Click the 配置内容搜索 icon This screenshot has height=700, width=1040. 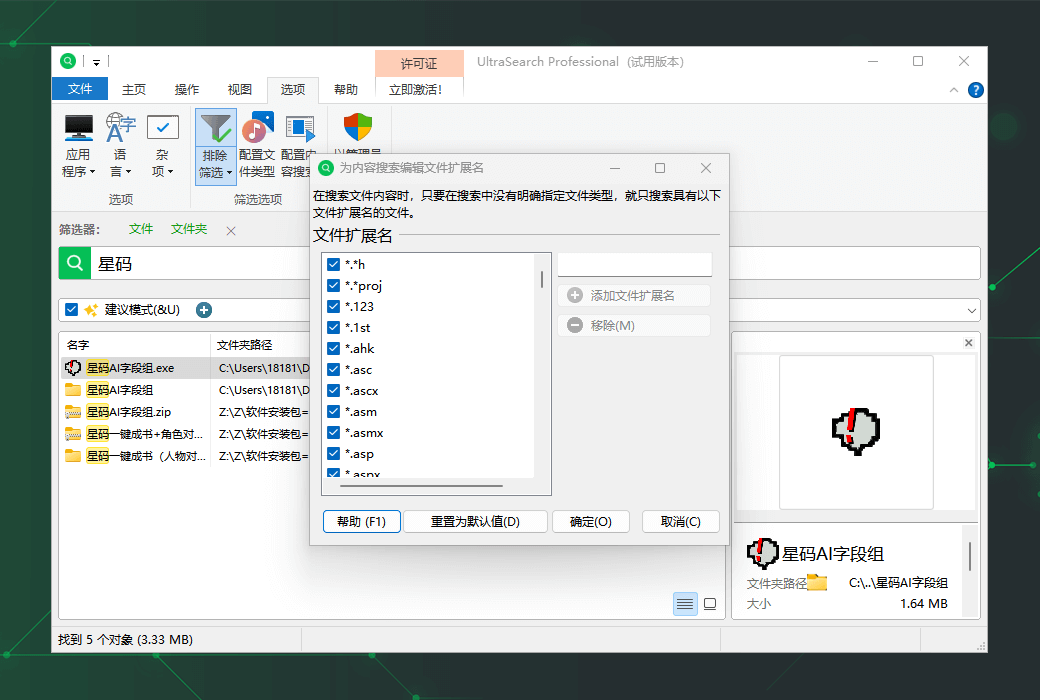pos(300,128)
